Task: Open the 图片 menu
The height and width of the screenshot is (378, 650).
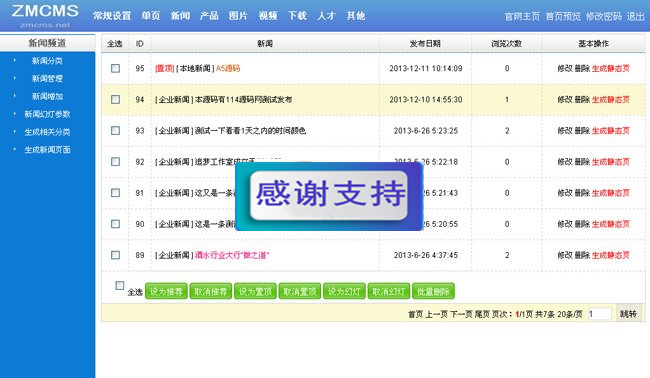Action: pyautogui.click(x=238, y=16)
